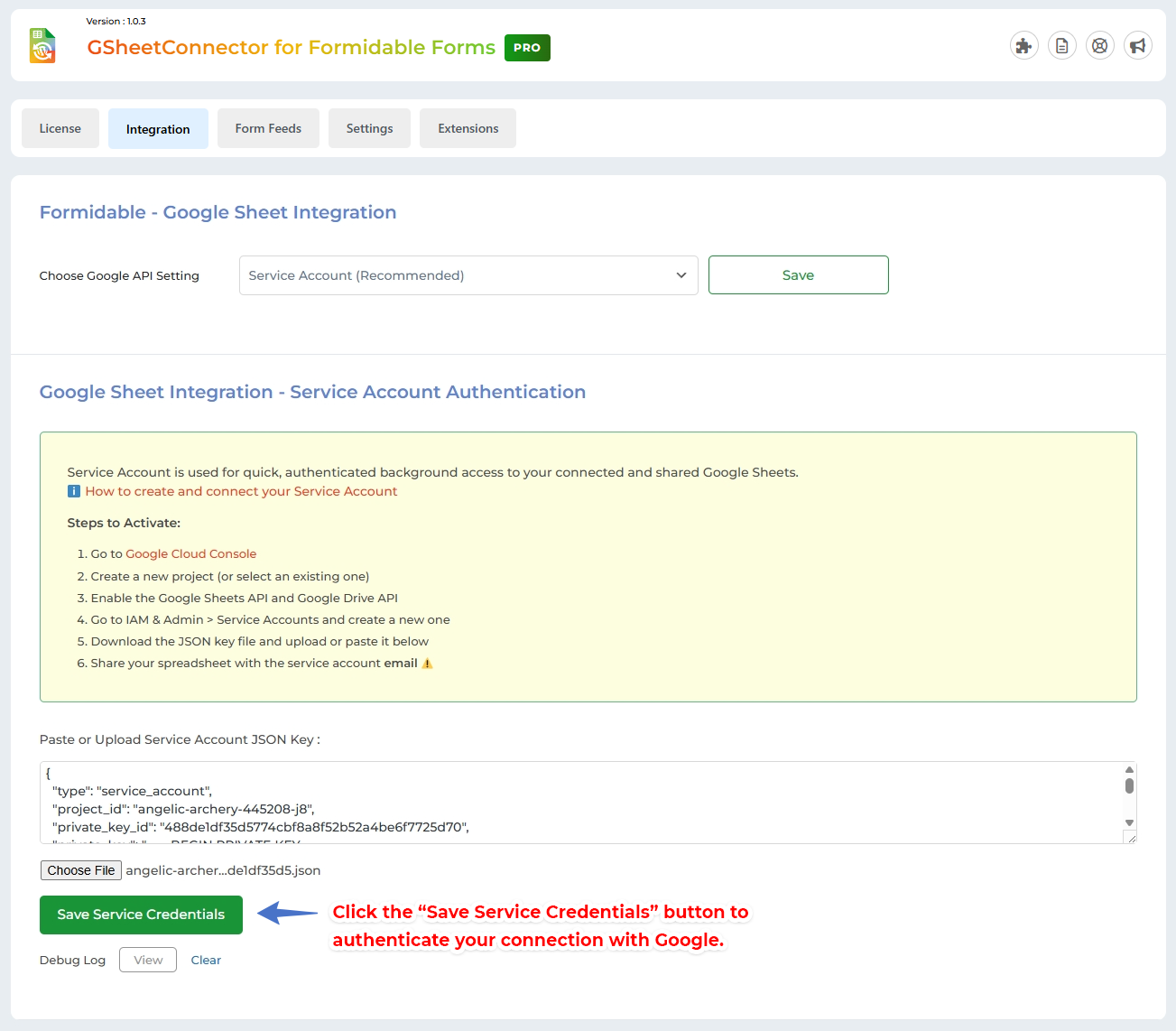Image resolution: width=1176 pixels, height=1031 pixels.
Task: Open the Google Cloud Console link
Action: coord(190,553)
